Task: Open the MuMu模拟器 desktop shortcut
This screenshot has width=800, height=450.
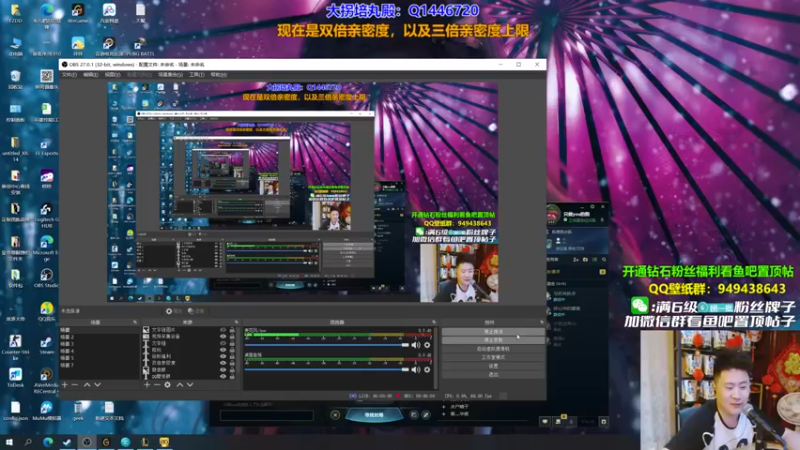Action: pyautogui.click(x=46, y=411)
